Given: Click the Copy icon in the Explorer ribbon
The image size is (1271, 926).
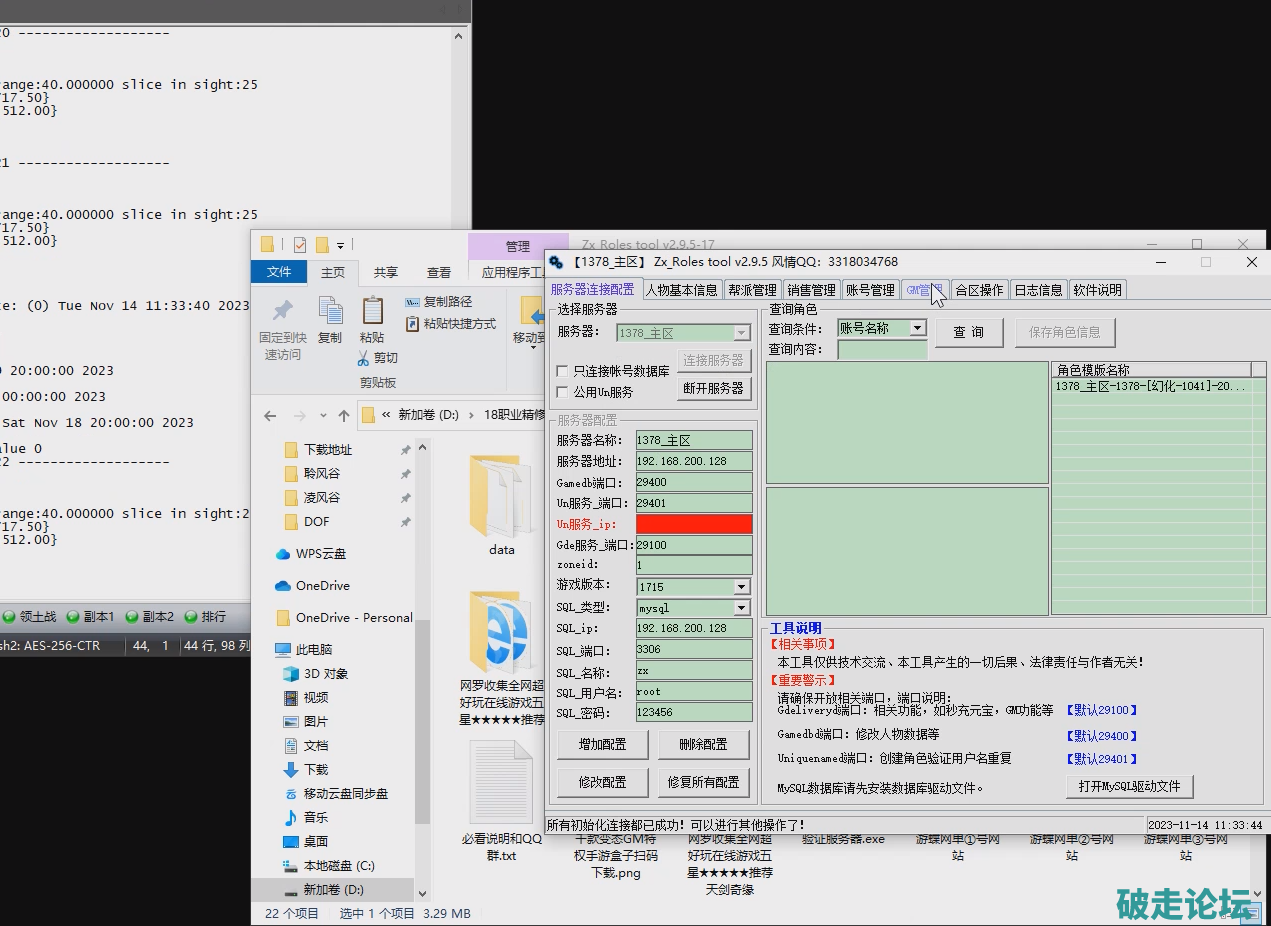Looking at the screenshot, I should tap(330, 311).
